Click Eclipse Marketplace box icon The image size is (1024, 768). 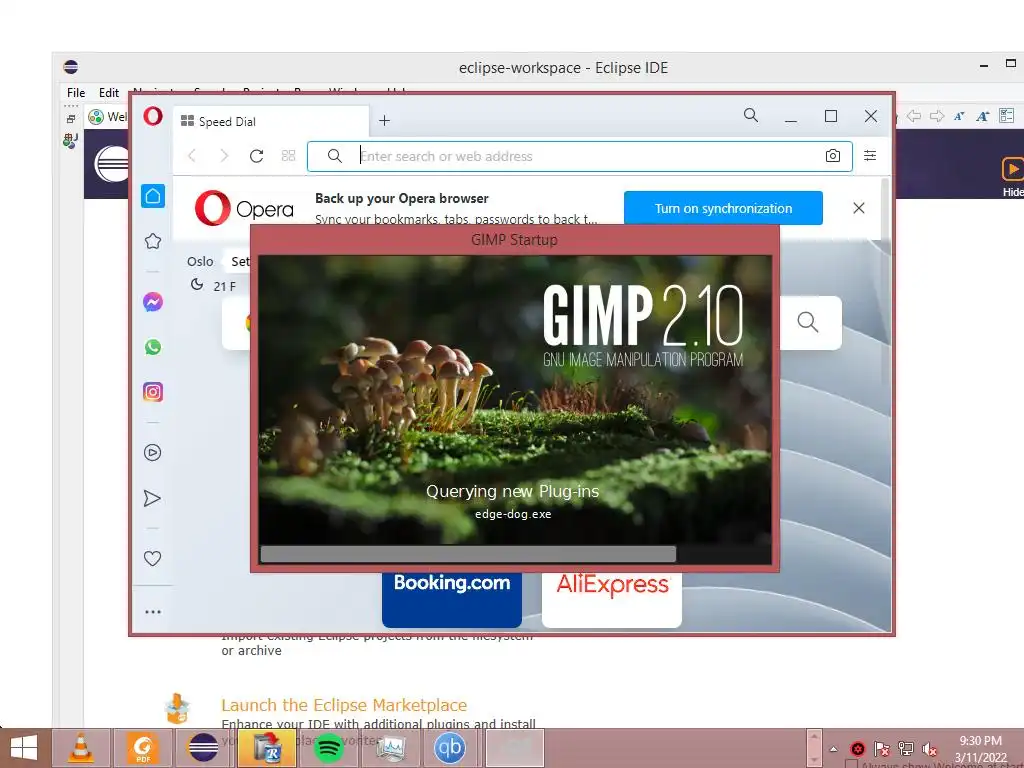177,709
